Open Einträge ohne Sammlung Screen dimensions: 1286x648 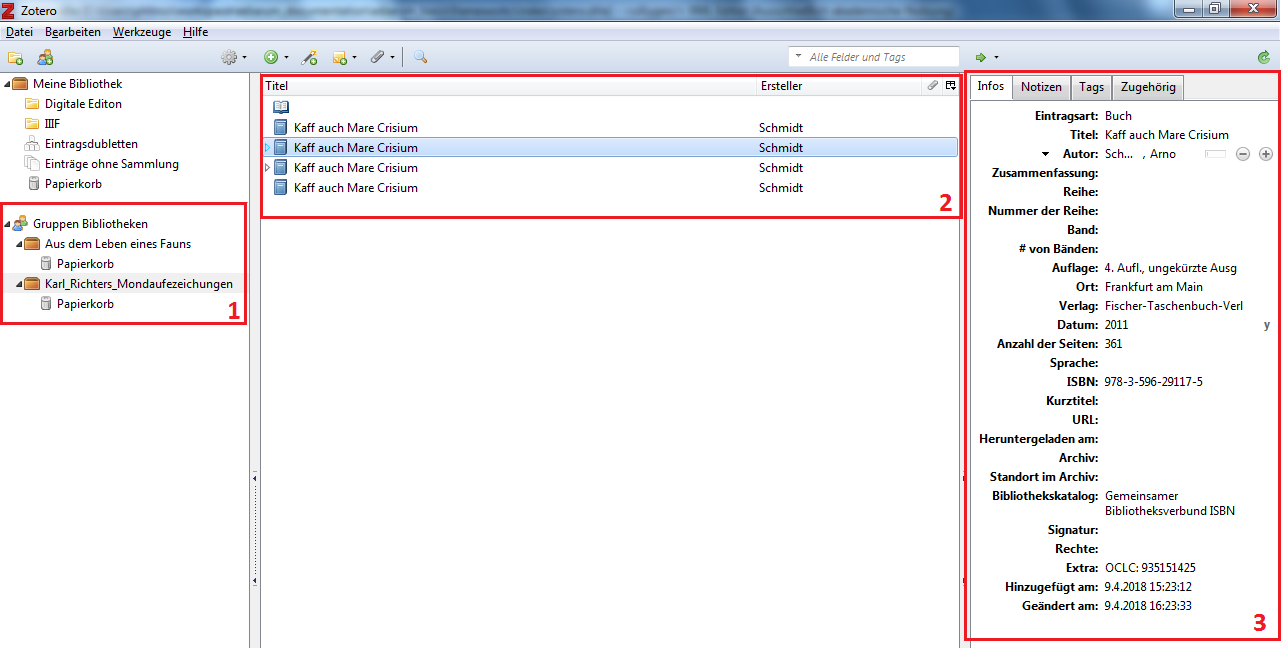click(112, 164)
